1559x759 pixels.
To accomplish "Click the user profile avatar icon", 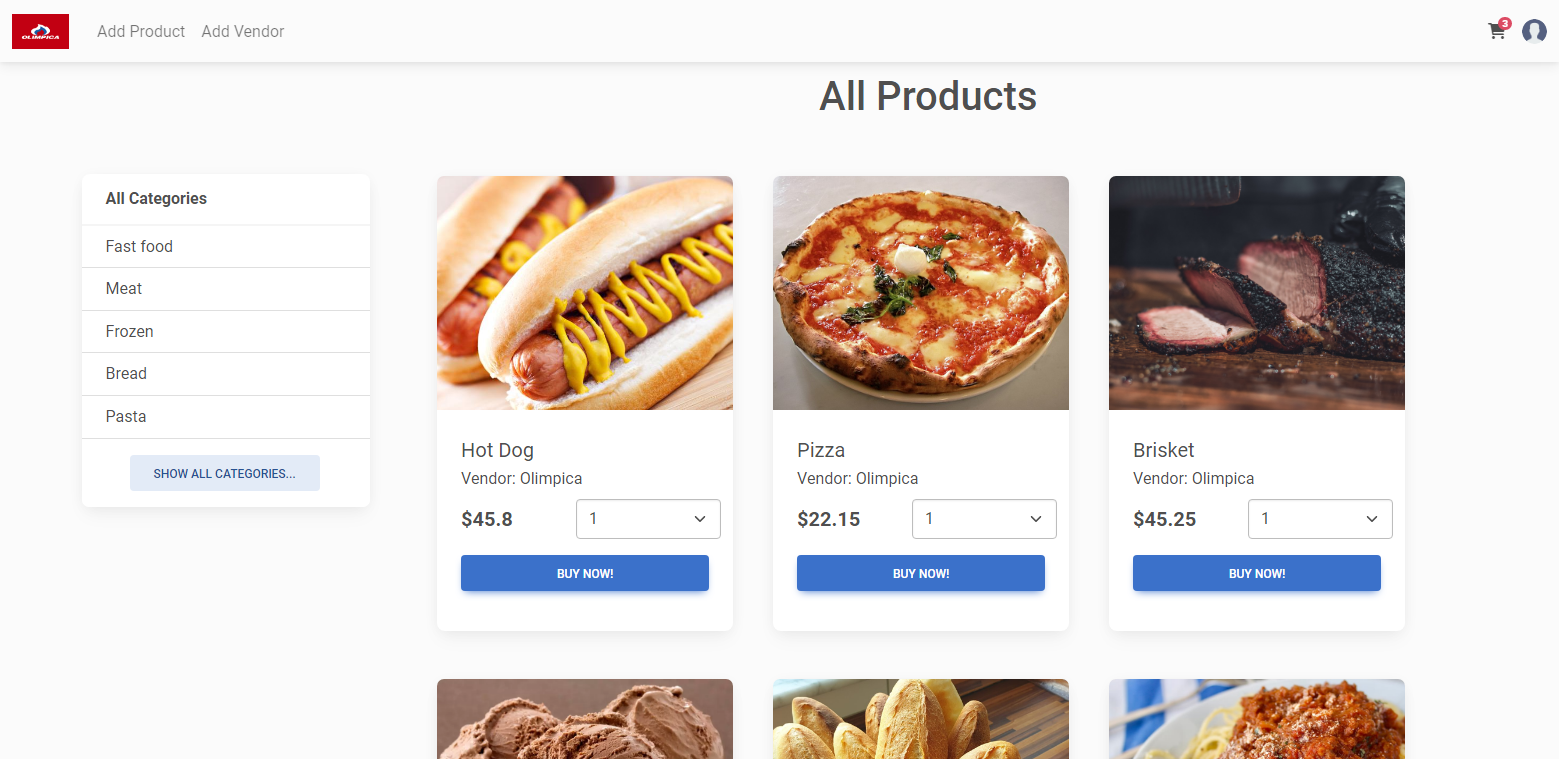I will [x=1534, y=31].
